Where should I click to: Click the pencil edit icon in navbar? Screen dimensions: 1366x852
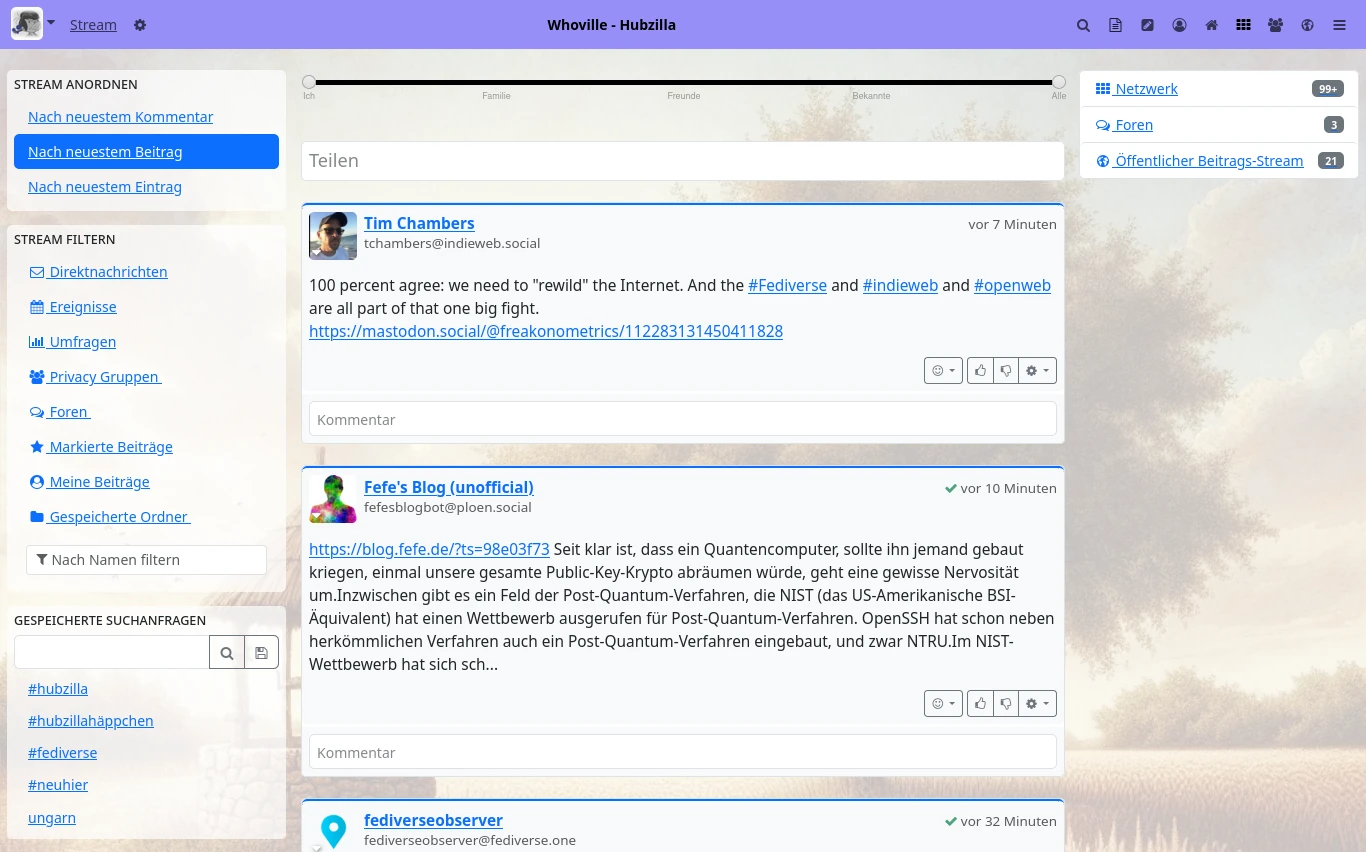coord(1147,25)
